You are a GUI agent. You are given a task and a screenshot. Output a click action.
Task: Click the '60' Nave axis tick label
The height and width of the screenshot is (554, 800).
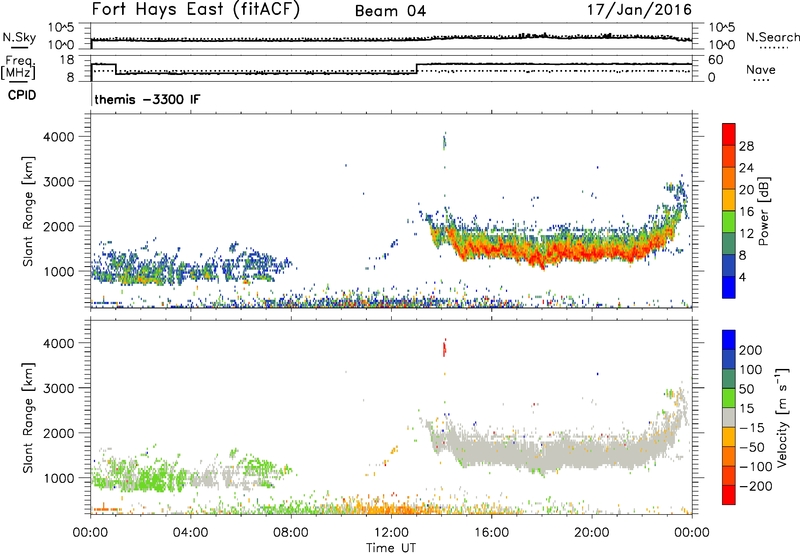point(716,60)
